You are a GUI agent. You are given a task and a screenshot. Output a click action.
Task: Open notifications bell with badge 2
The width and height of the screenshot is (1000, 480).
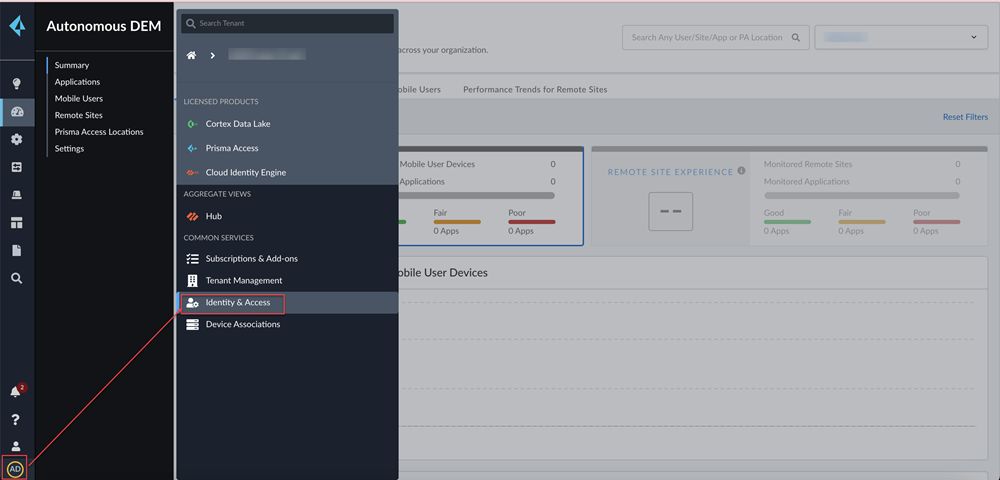click(17, 391)
